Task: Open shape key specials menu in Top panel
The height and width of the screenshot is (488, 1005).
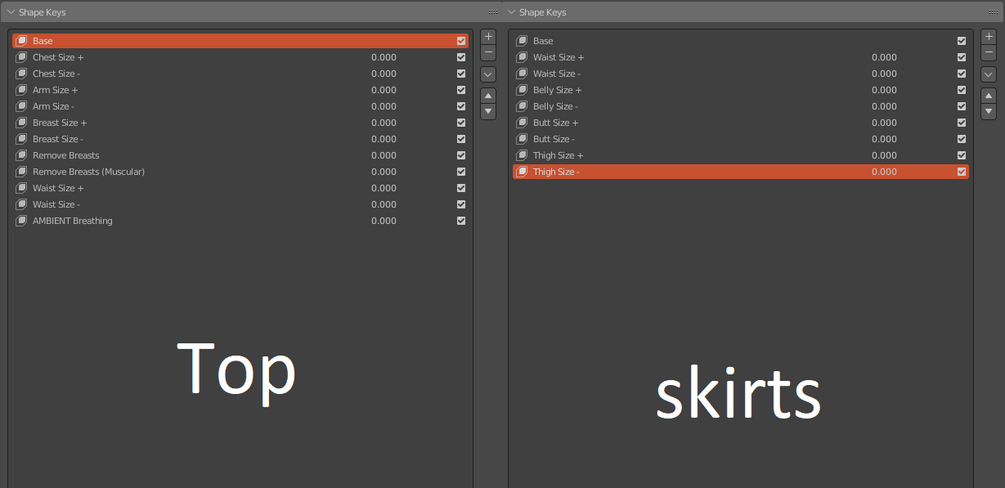Action: (x=488, y=75)
